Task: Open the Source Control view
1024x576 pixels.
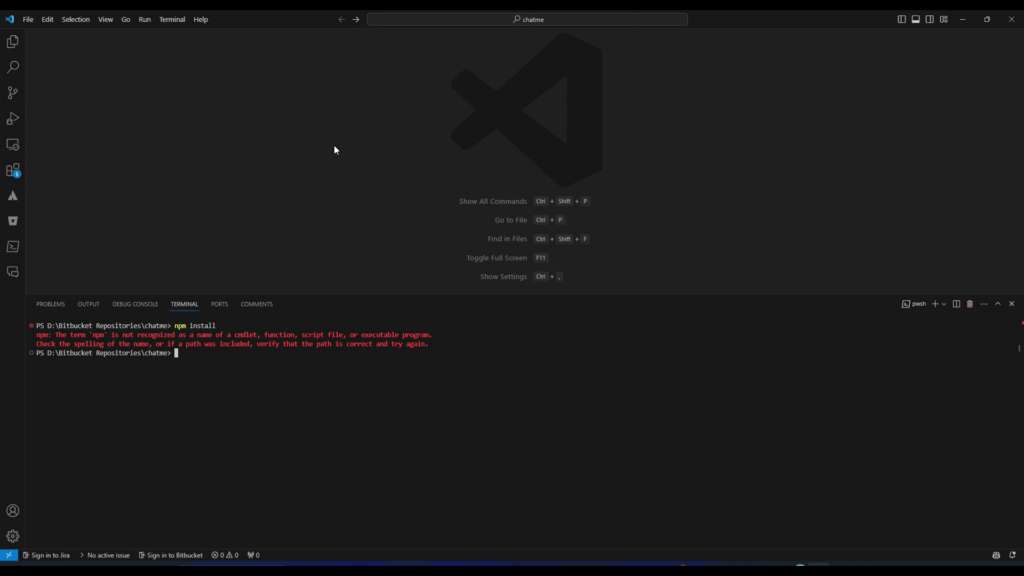Action: [12, 92]
